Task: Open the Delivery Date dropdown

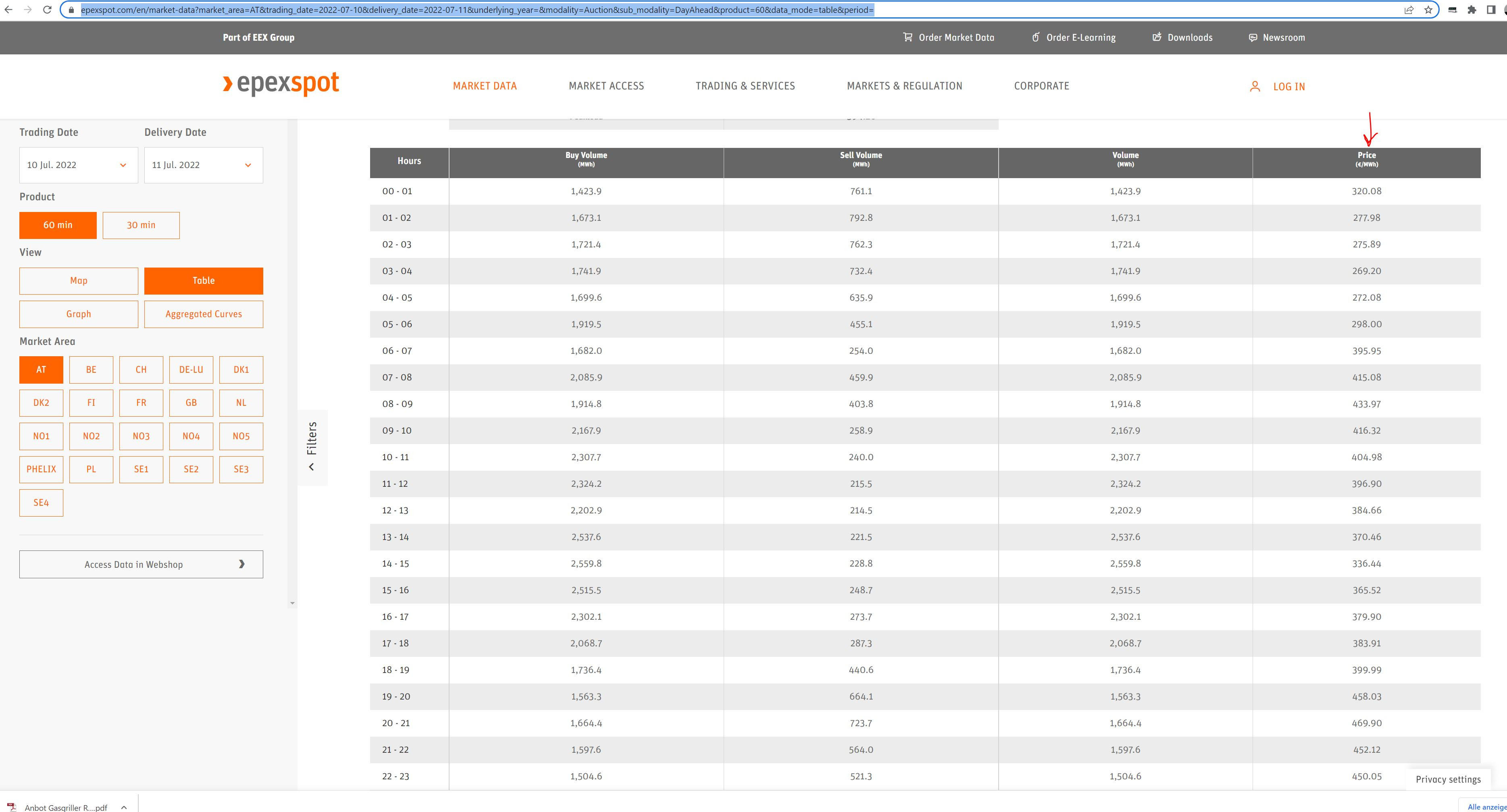Action: pos(203,165)
